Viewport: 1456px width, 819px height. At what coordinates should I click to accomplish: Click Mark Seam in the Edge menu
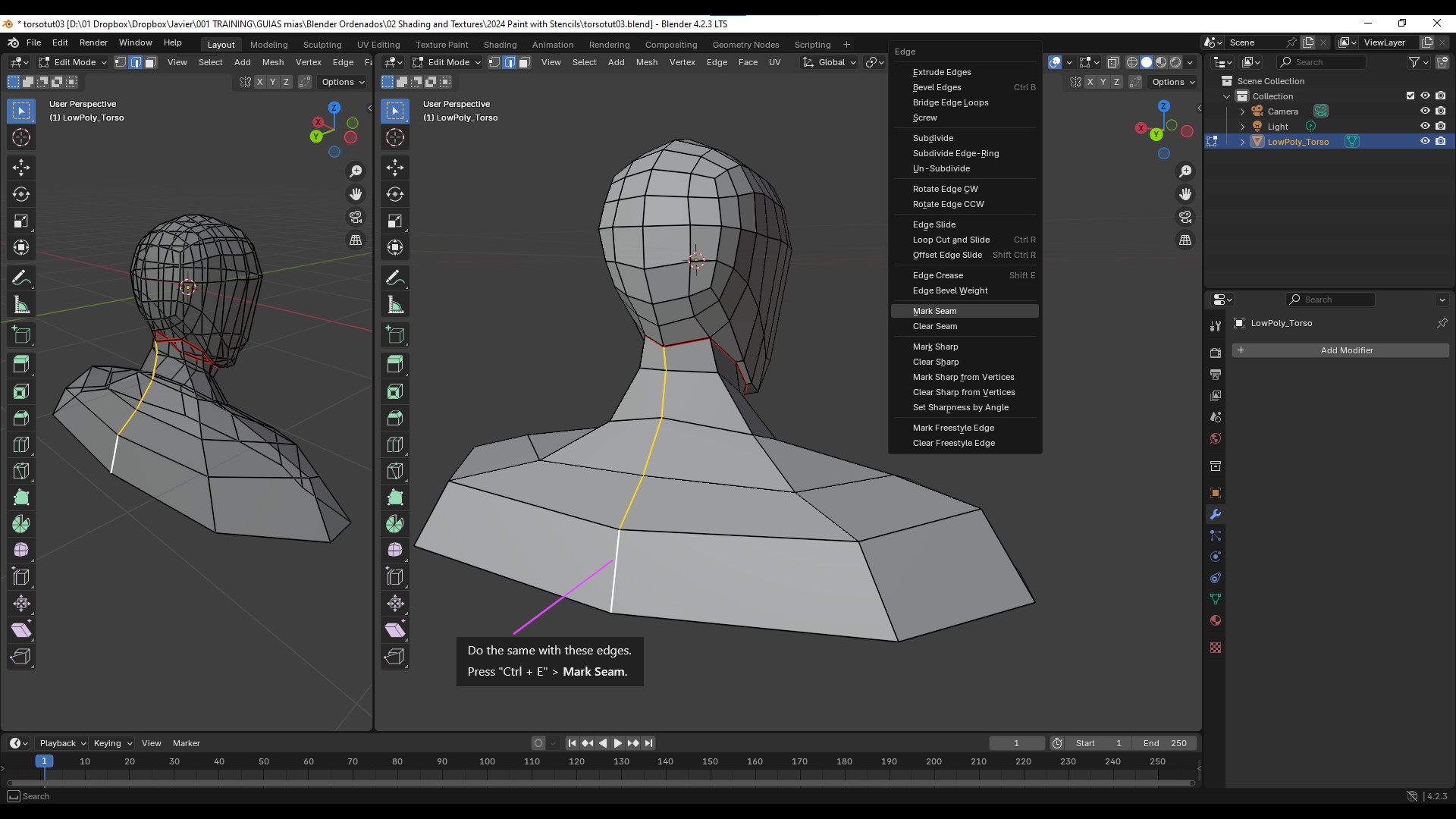(965, 311)
